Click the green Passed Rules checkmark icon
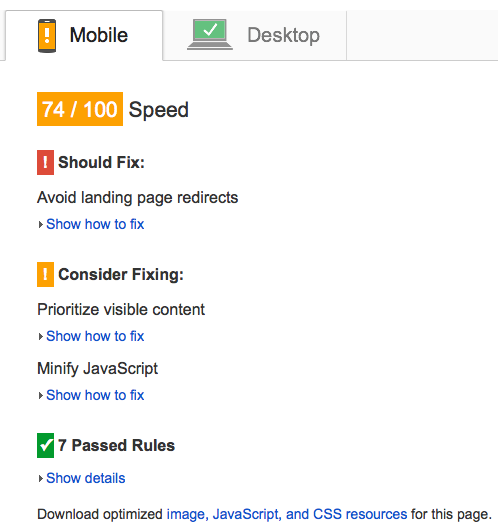 pos(45,445)
